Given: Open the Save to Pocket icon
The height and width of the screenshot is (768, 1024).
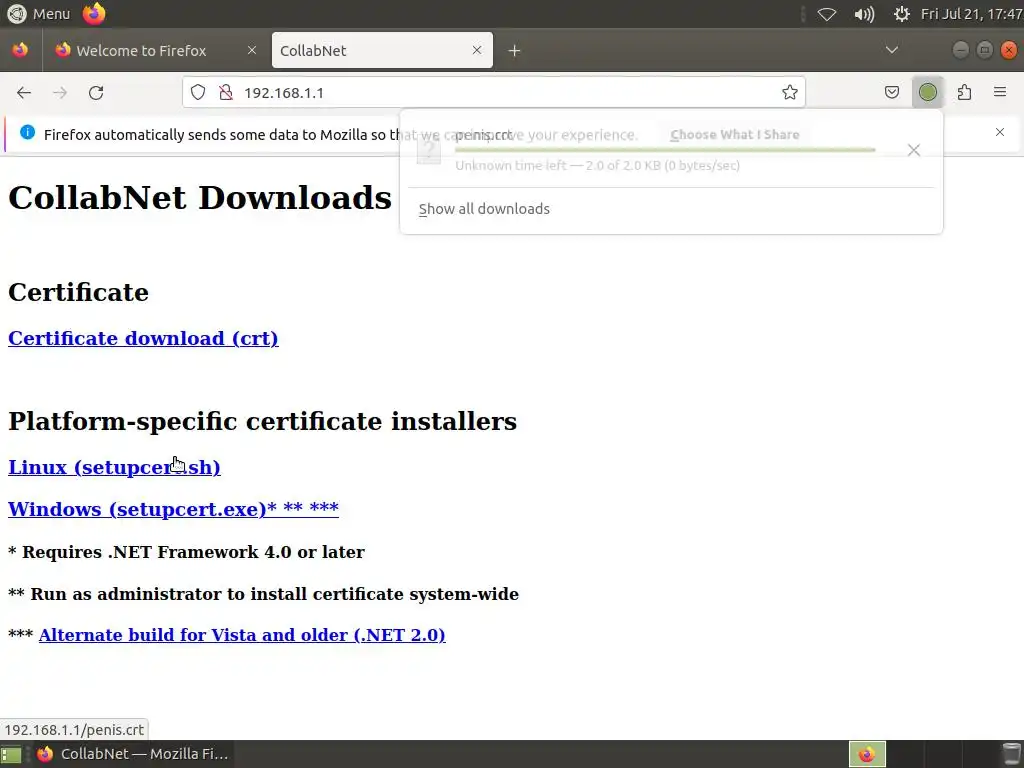Looking at the screenshot, I should click(x=891, y=93).
